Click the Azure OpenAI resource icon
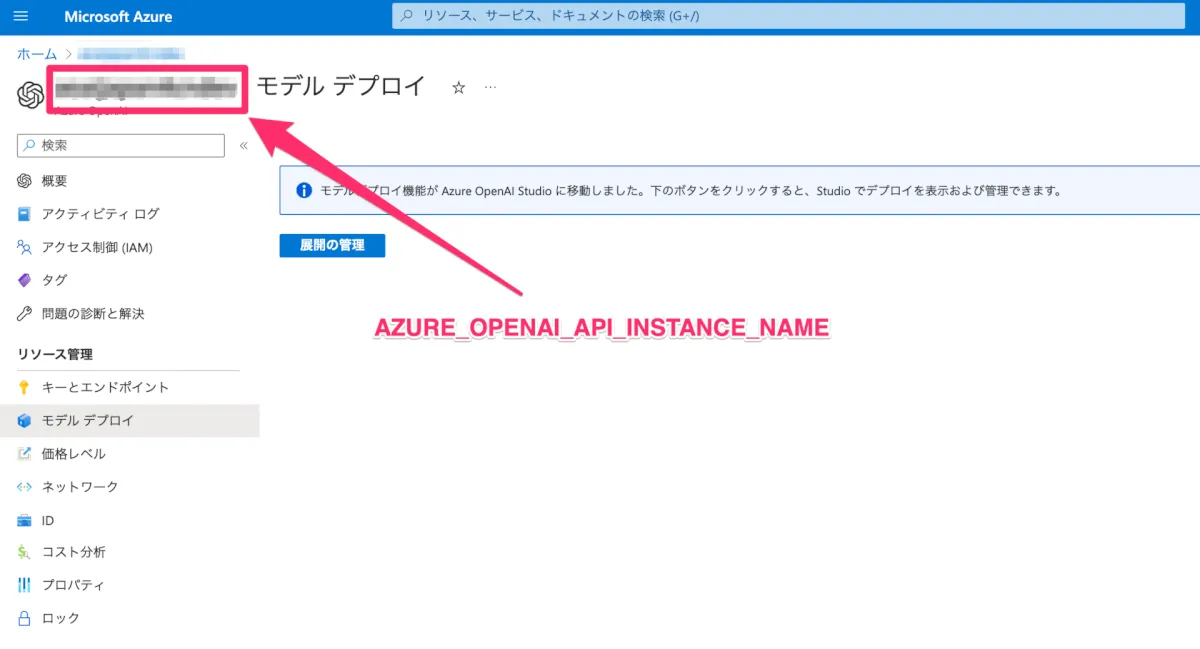The height and width of the screenshot is (649, 1200). click(x=31, y=95)
